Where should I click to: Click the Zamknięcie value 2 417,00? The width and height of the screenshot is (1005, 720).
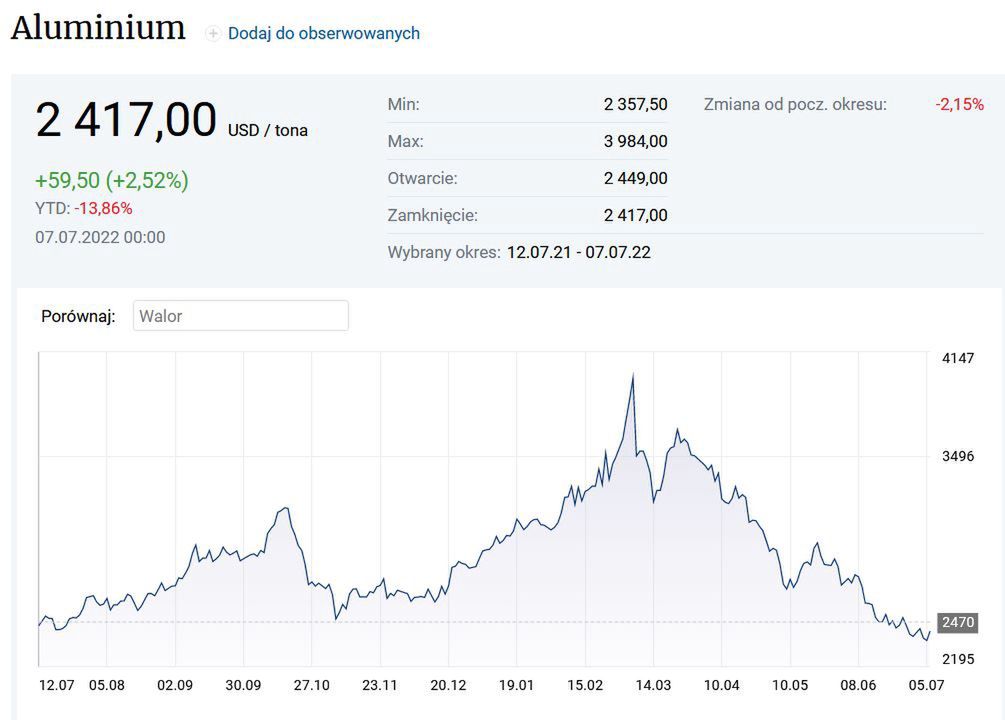point(635,215)
